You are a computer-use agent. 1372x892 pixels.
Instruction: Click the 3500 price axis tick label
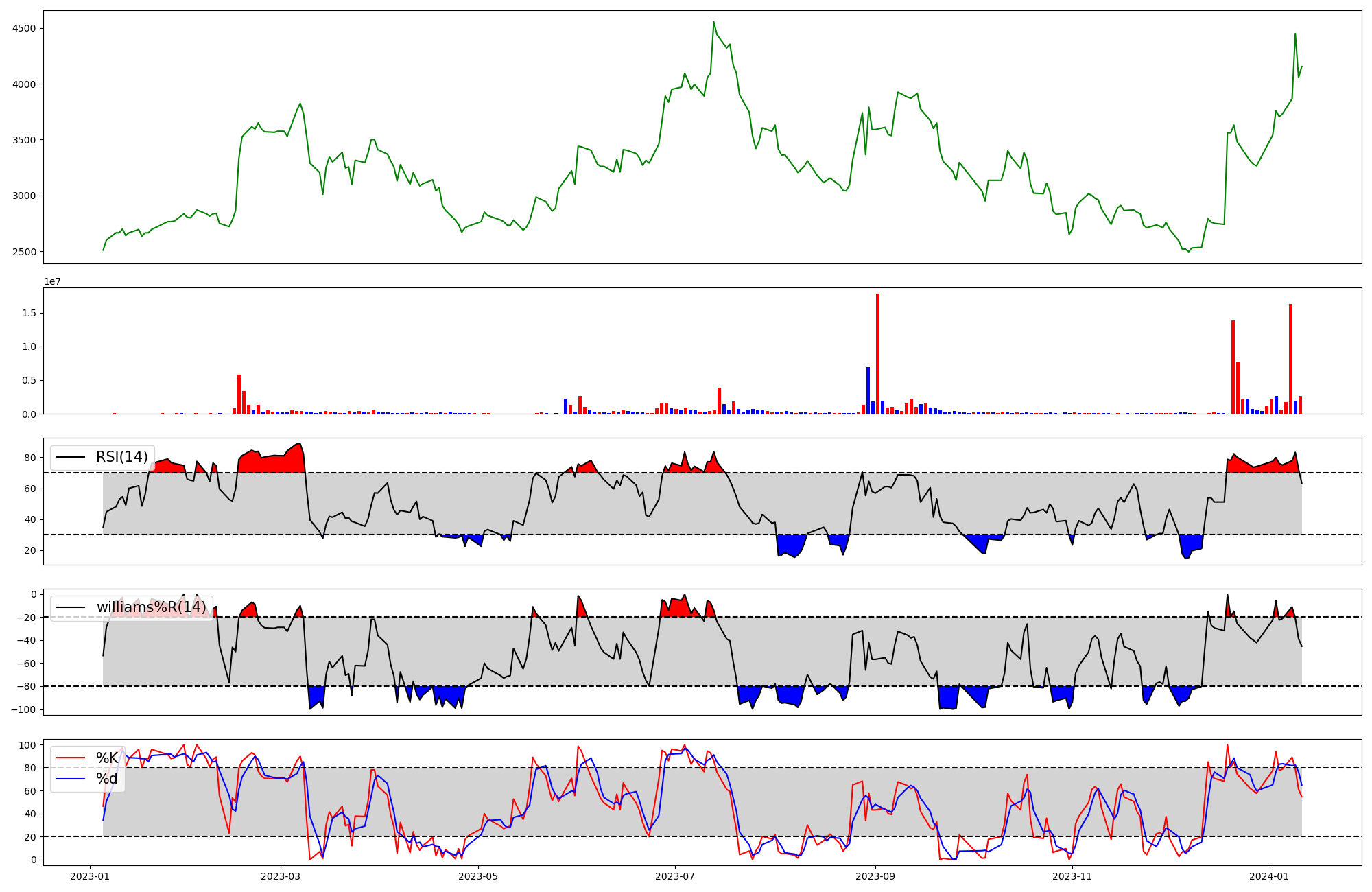[25, 140]
